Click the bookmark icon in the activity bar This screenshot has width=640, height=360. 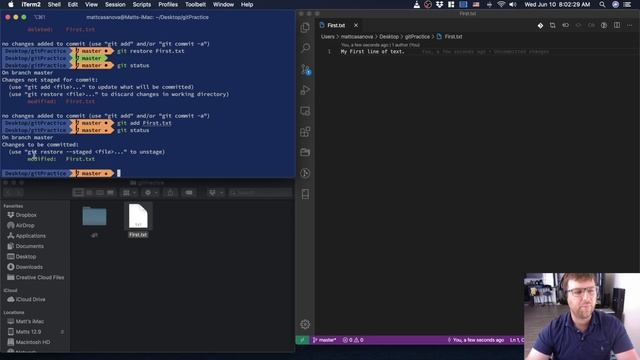[305, 194]
